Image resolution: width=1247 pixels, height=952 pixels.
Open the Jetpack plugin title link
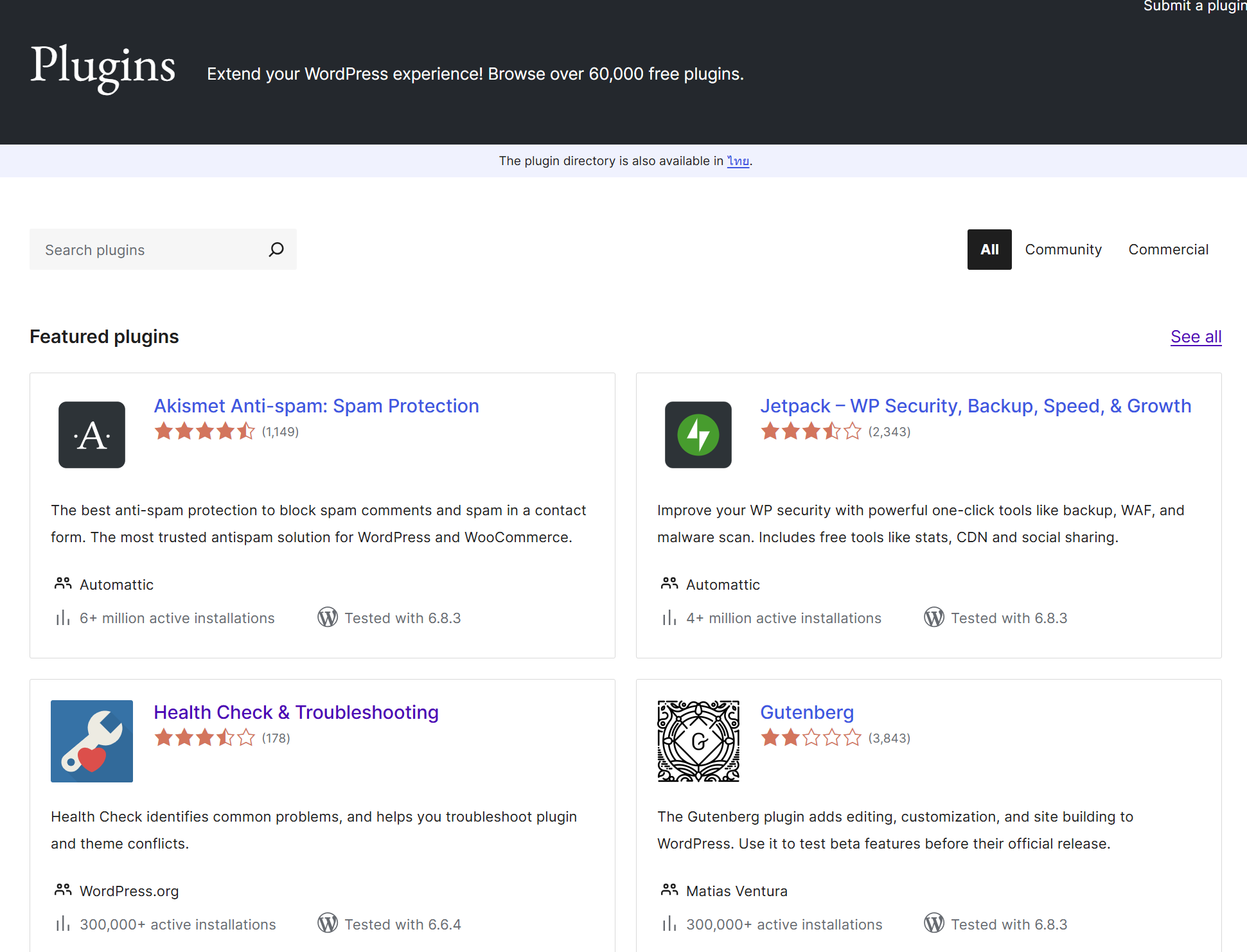point(975,406)
